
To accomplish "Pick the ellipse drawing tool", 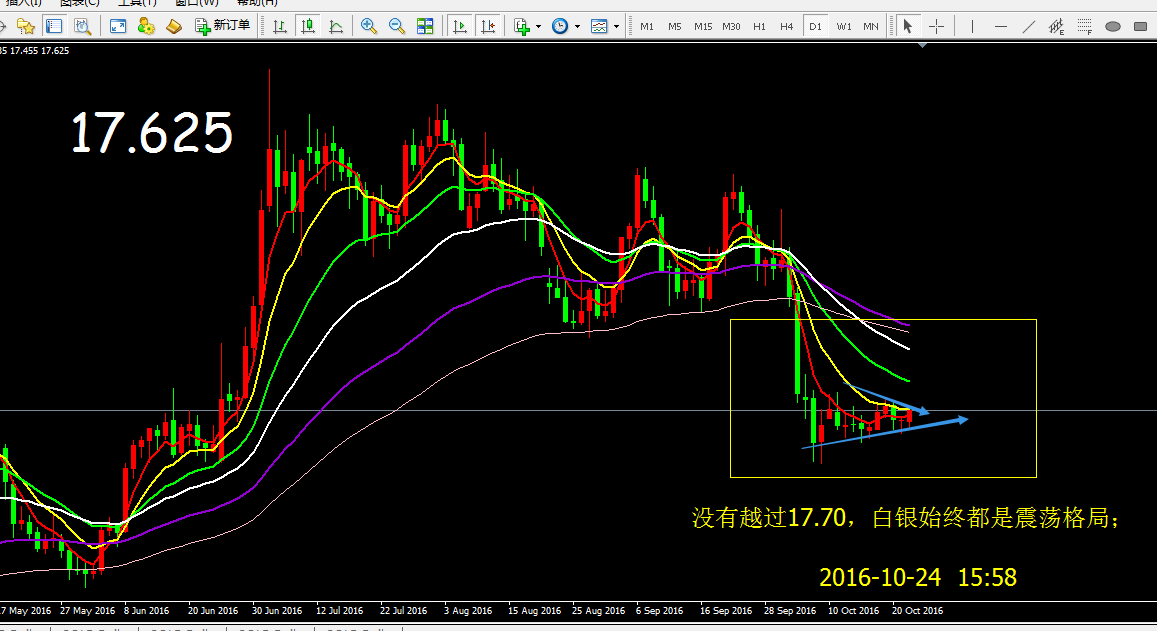I will pos(1113,27).
